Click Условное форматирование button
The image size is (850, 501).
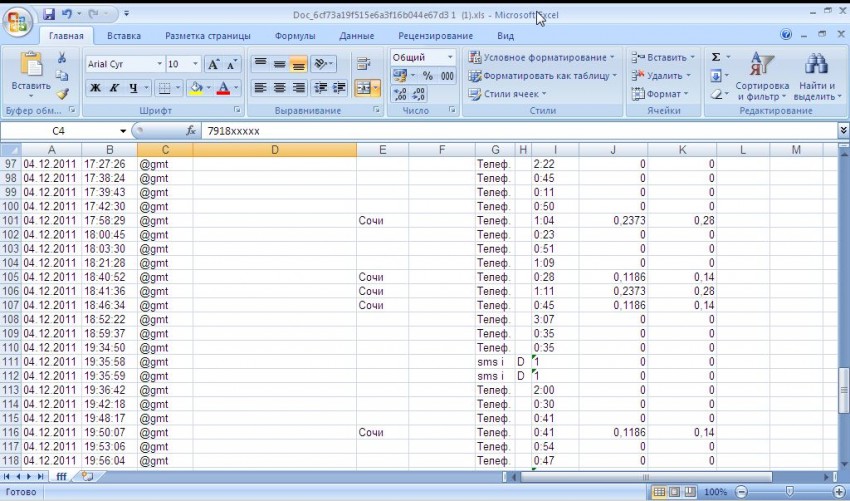541,58
